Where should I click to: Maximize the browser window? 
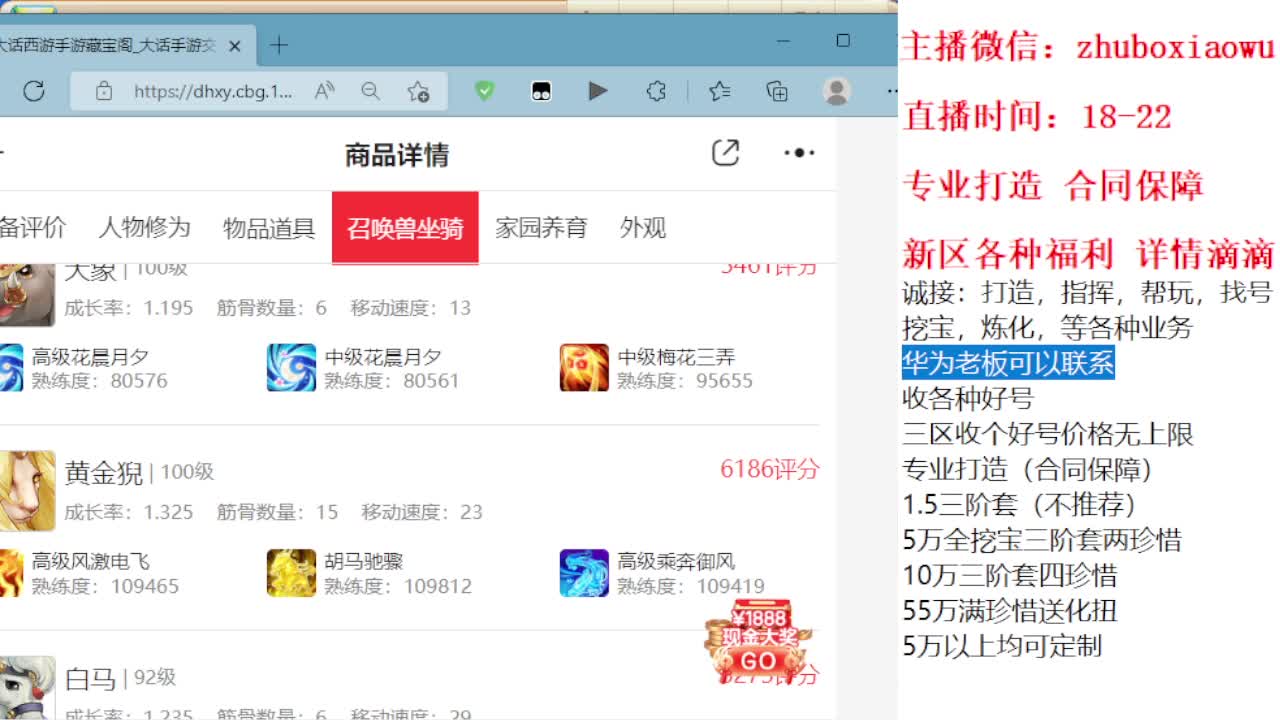843,40
